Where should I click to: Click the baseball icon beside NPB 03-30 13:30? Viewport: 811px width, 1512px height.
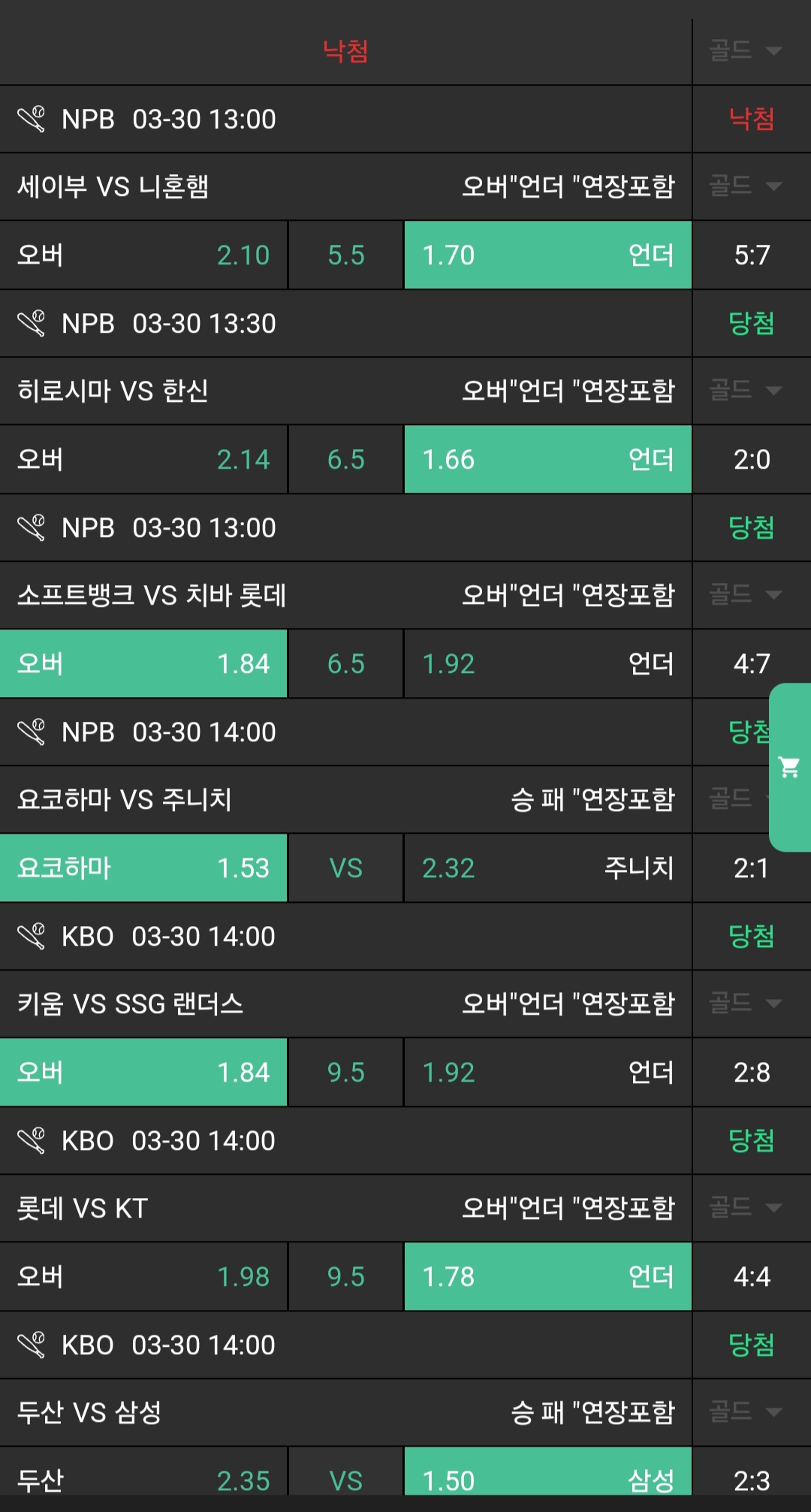[32, 323]
